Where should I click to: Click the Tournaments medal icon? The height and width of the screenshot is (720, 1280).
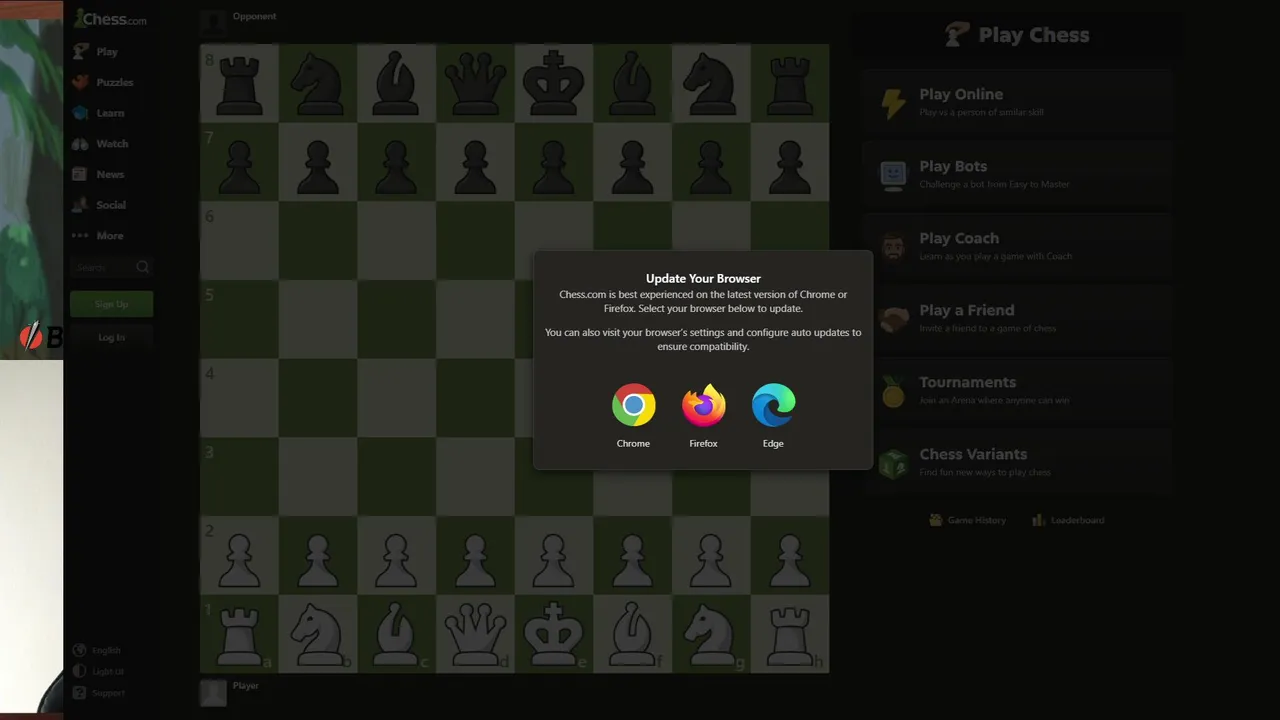(893, 391)
